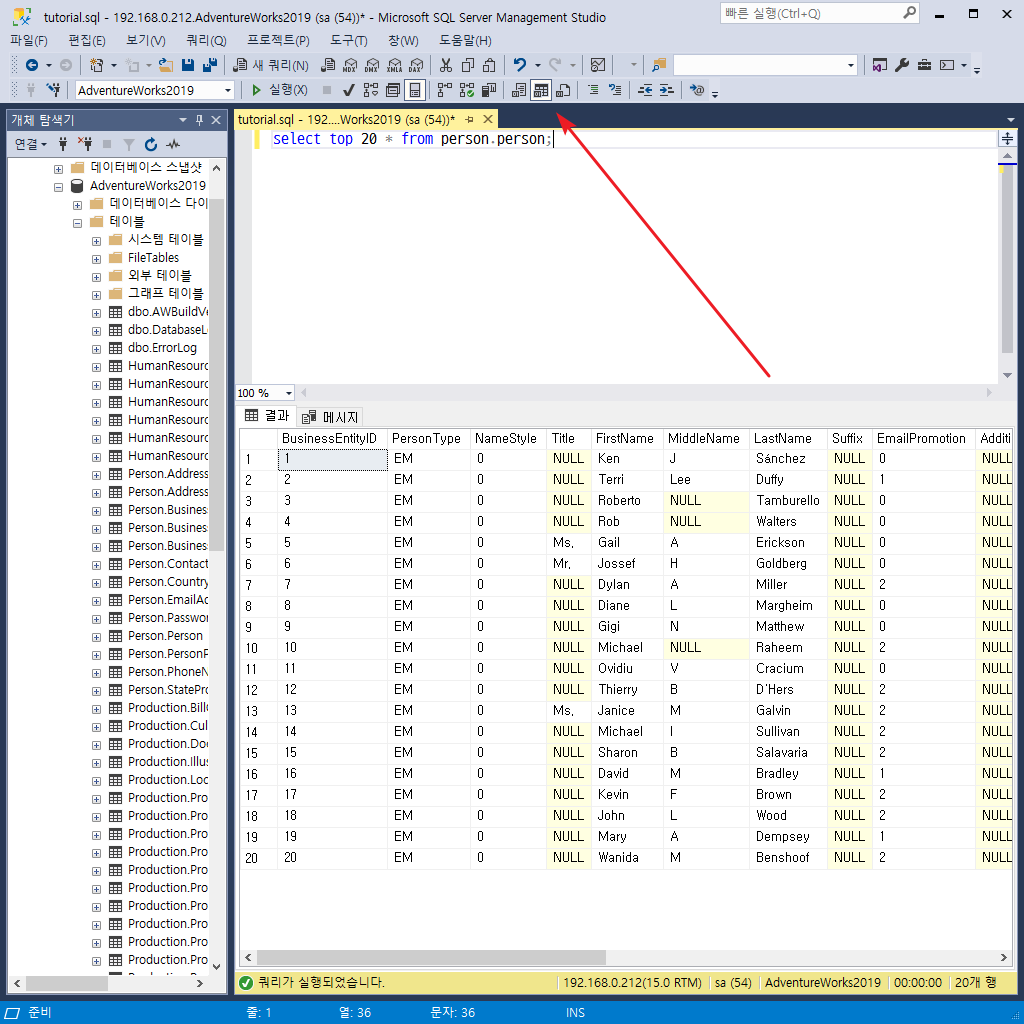The height and width of the screenshot is (1024, 1024).
Task: Disconnect server in Object Explorer toolbar
Action: click(x=84, y=144)
